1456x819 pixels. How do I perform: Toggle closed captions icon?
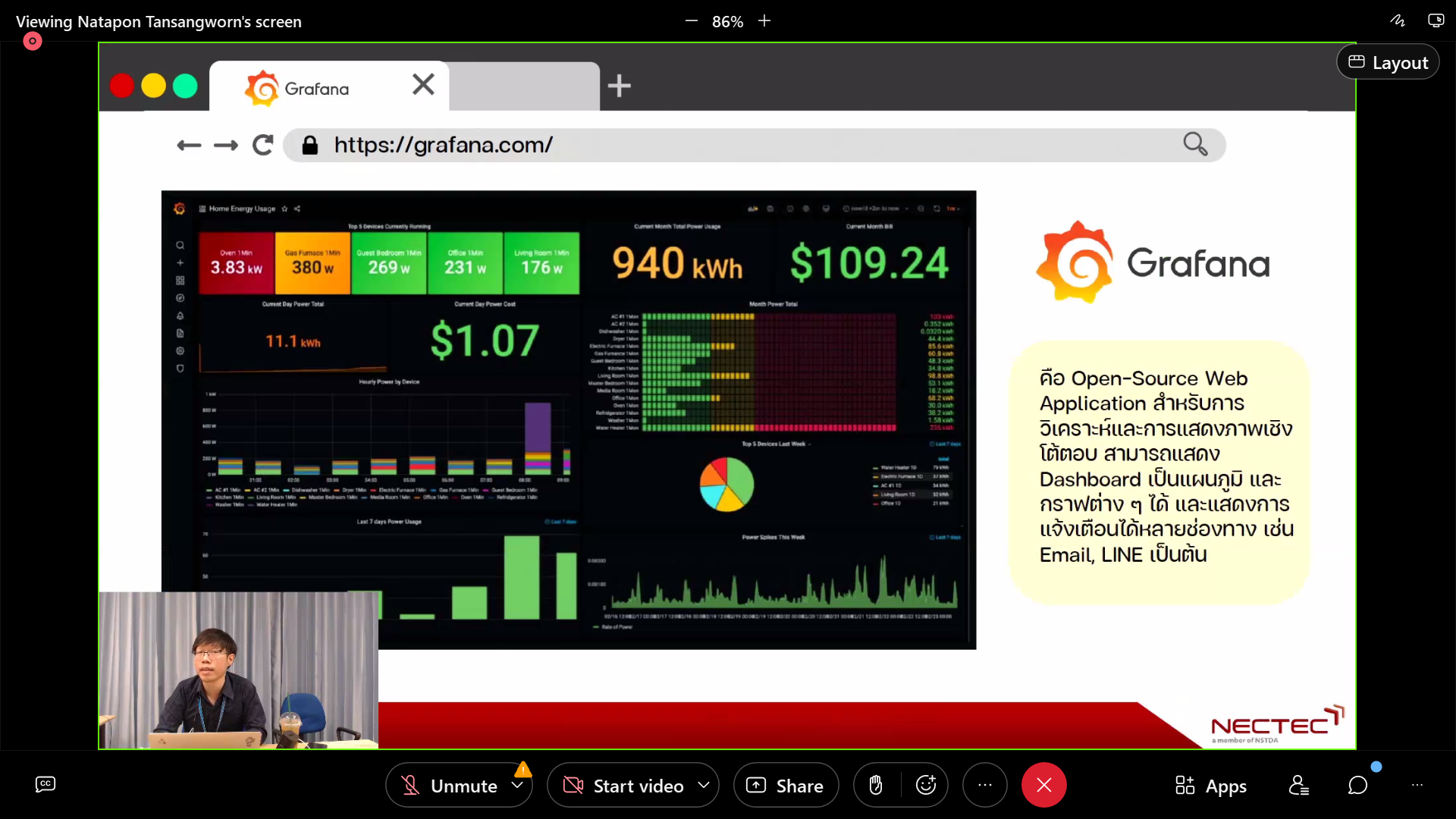(45, 784)
